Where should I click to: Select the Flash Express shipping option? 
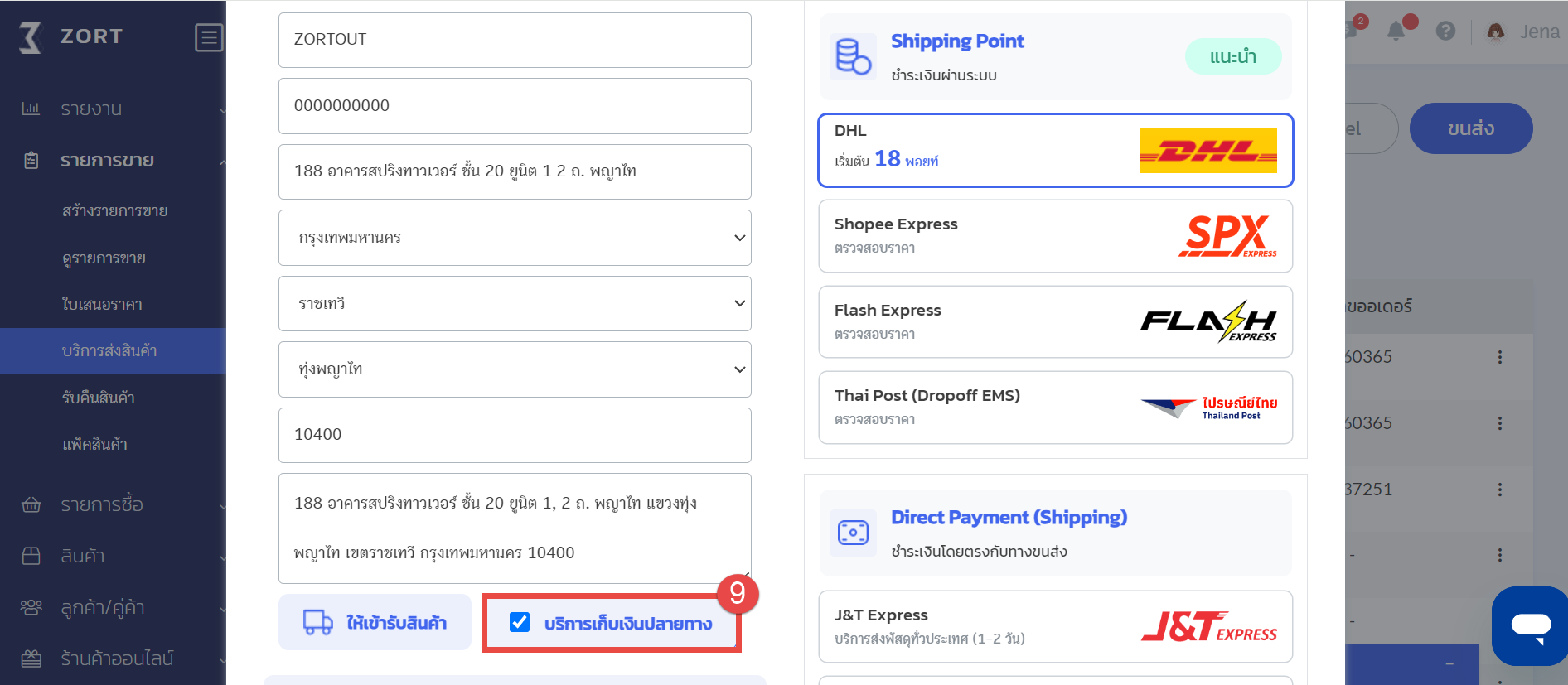point(1056,322)
